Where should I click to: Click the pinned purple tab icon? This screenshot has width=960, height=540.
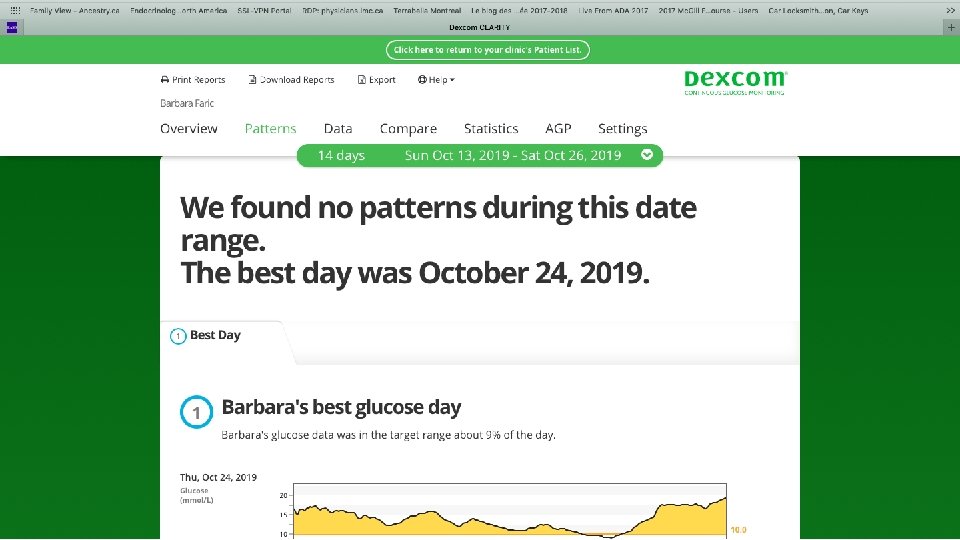pos(11,27)
